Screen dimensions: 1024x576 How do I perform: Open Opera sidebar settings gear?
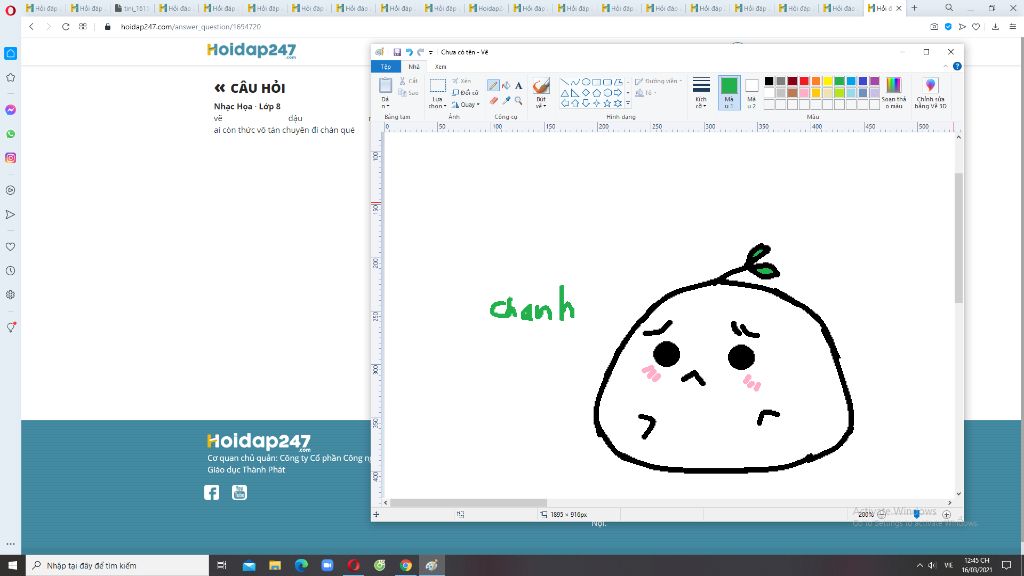10,295
